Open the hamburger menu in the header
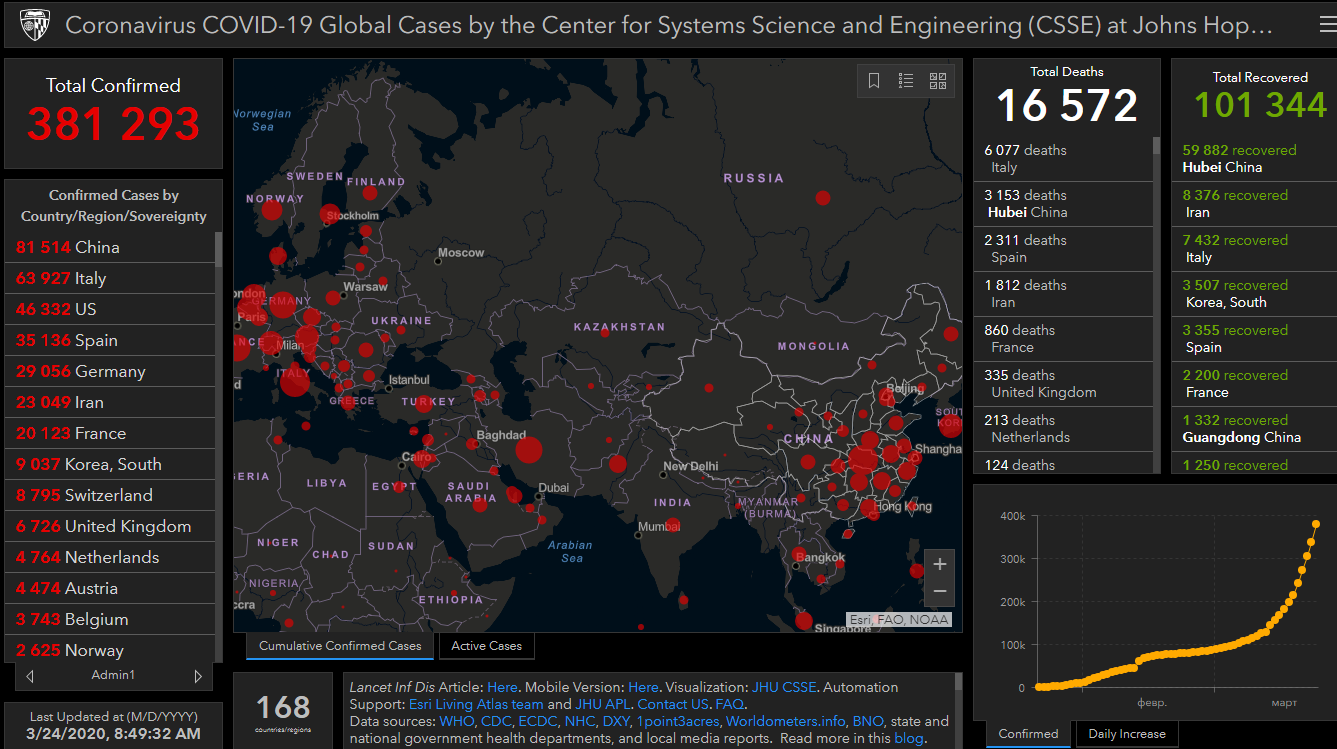Viewport: 1337px width, 749px height. [1326, 26]
